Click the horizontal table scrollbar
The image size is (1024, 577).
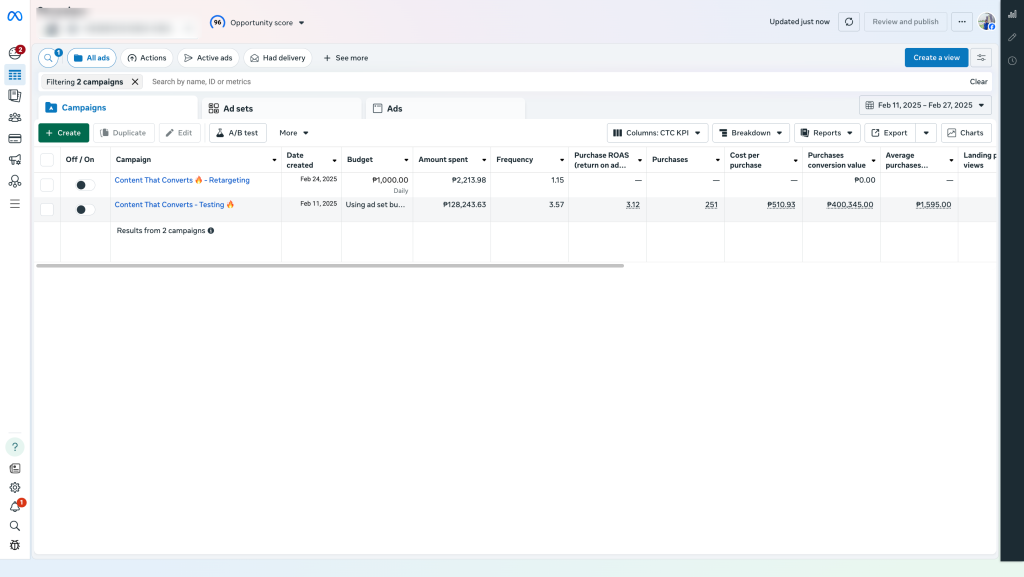(x=330, y=266)
